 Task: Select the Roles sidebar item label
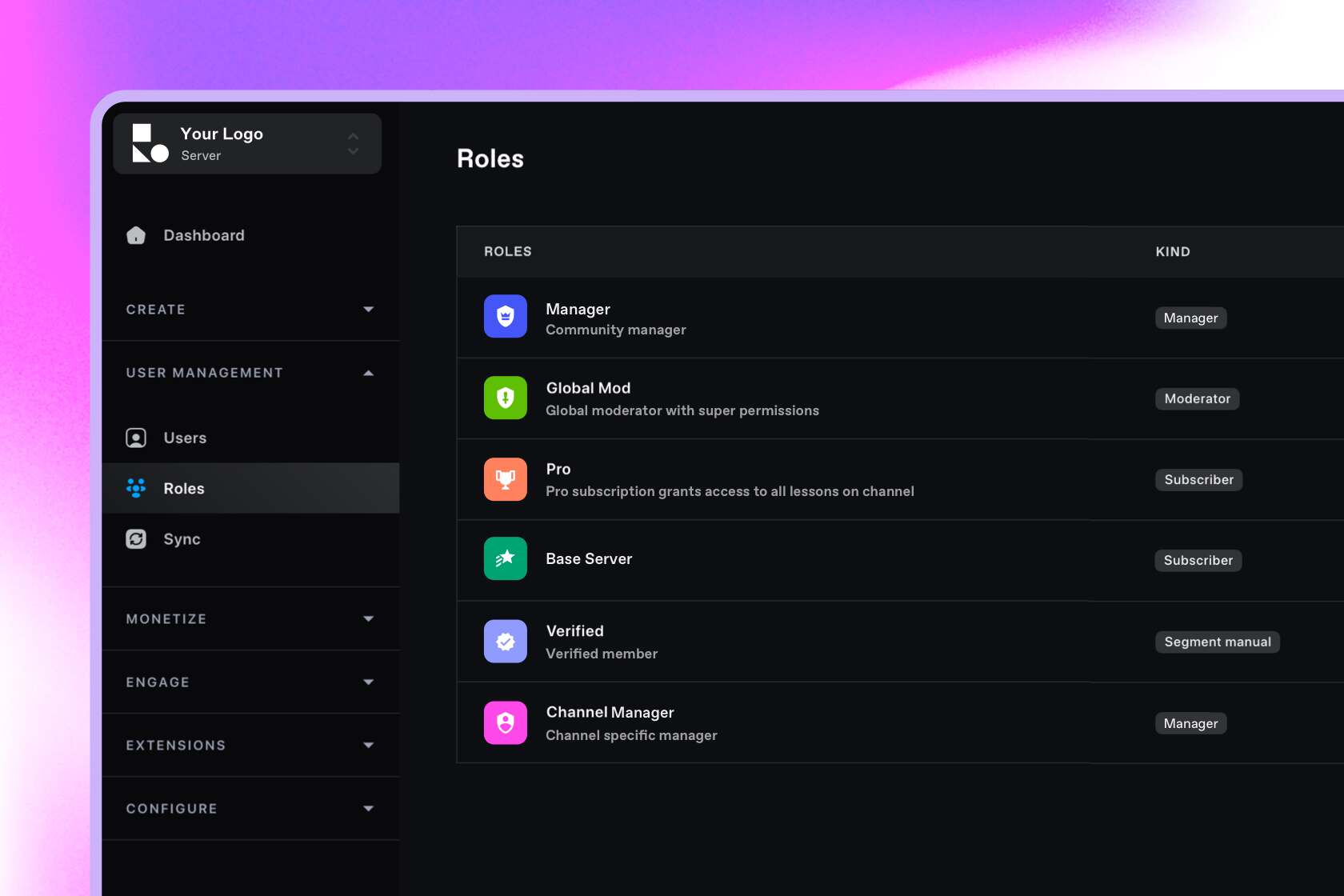(x=184, y=489)
